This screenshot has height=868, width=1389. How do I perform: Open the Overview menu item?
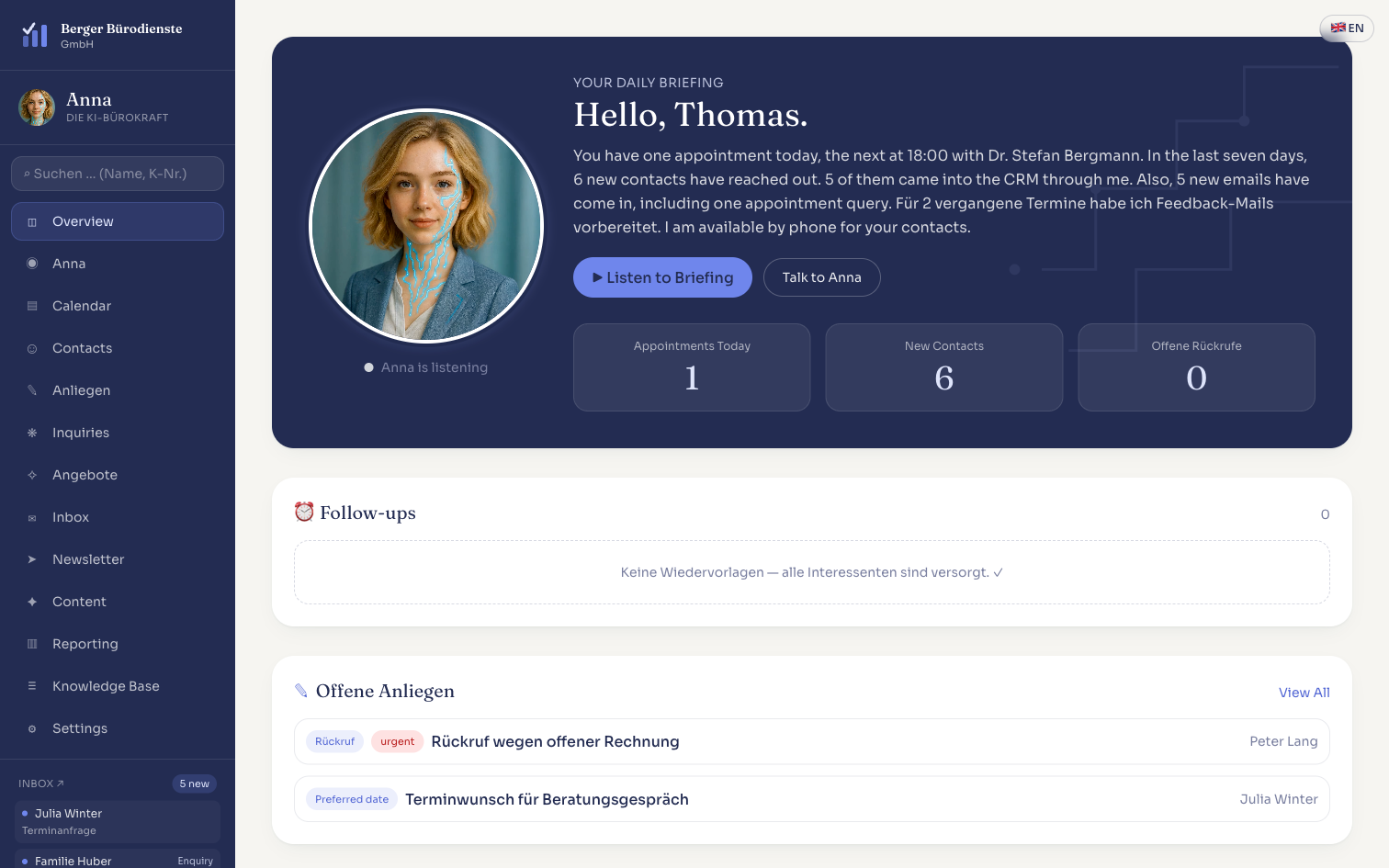point(118,221)
